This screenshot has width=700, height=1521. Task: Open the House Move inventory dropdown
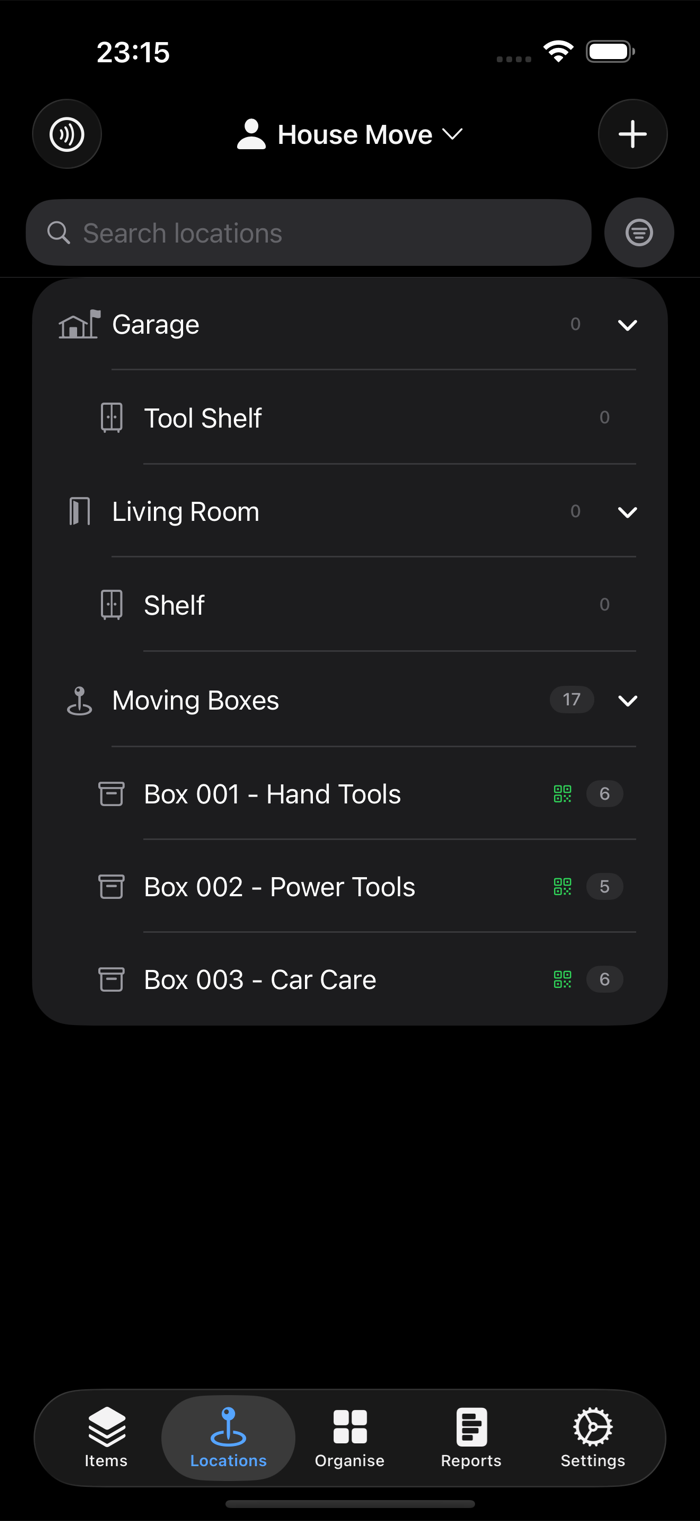pos(350,134)
